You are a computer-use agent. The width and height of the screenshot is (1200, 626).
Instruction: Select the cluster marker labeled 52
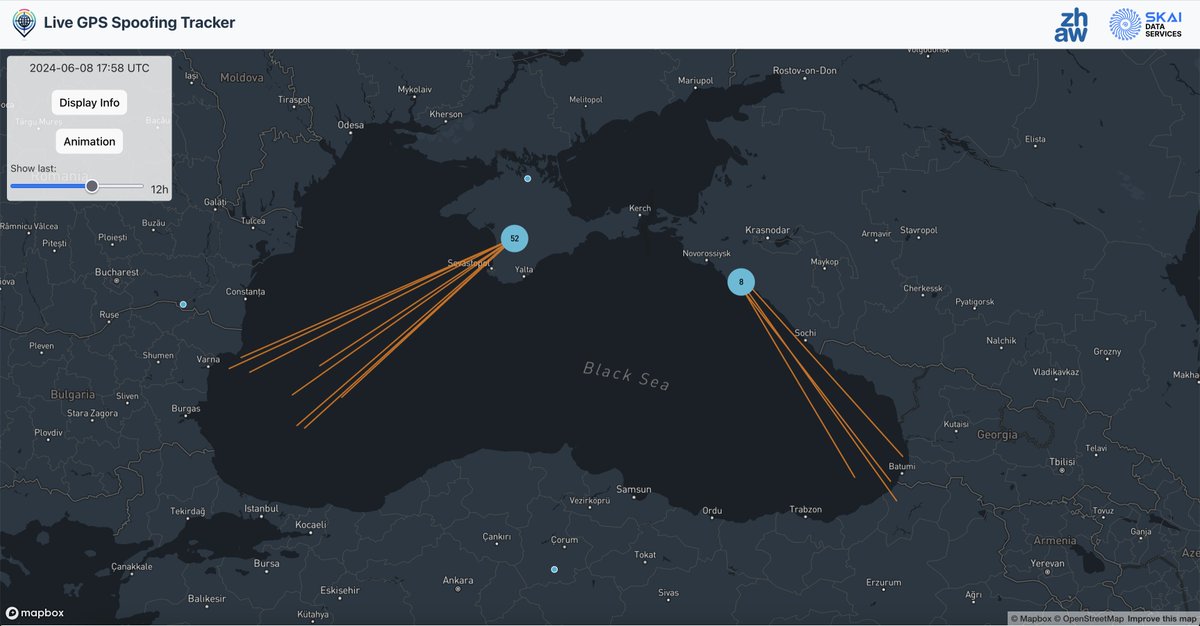[x=514, y=238]
